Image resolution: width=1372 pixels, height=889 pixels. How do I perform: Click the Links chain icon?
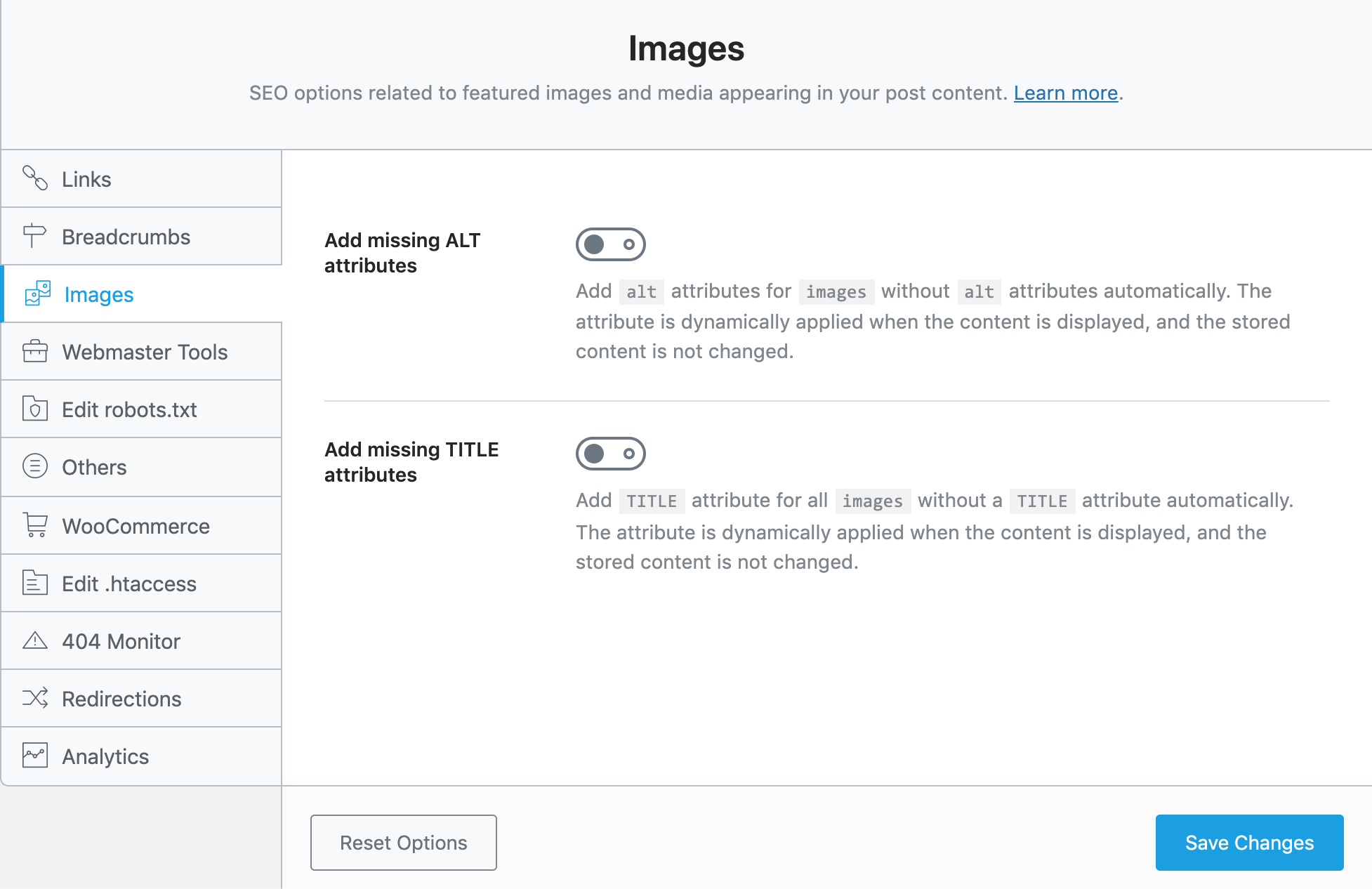(35, 178)
